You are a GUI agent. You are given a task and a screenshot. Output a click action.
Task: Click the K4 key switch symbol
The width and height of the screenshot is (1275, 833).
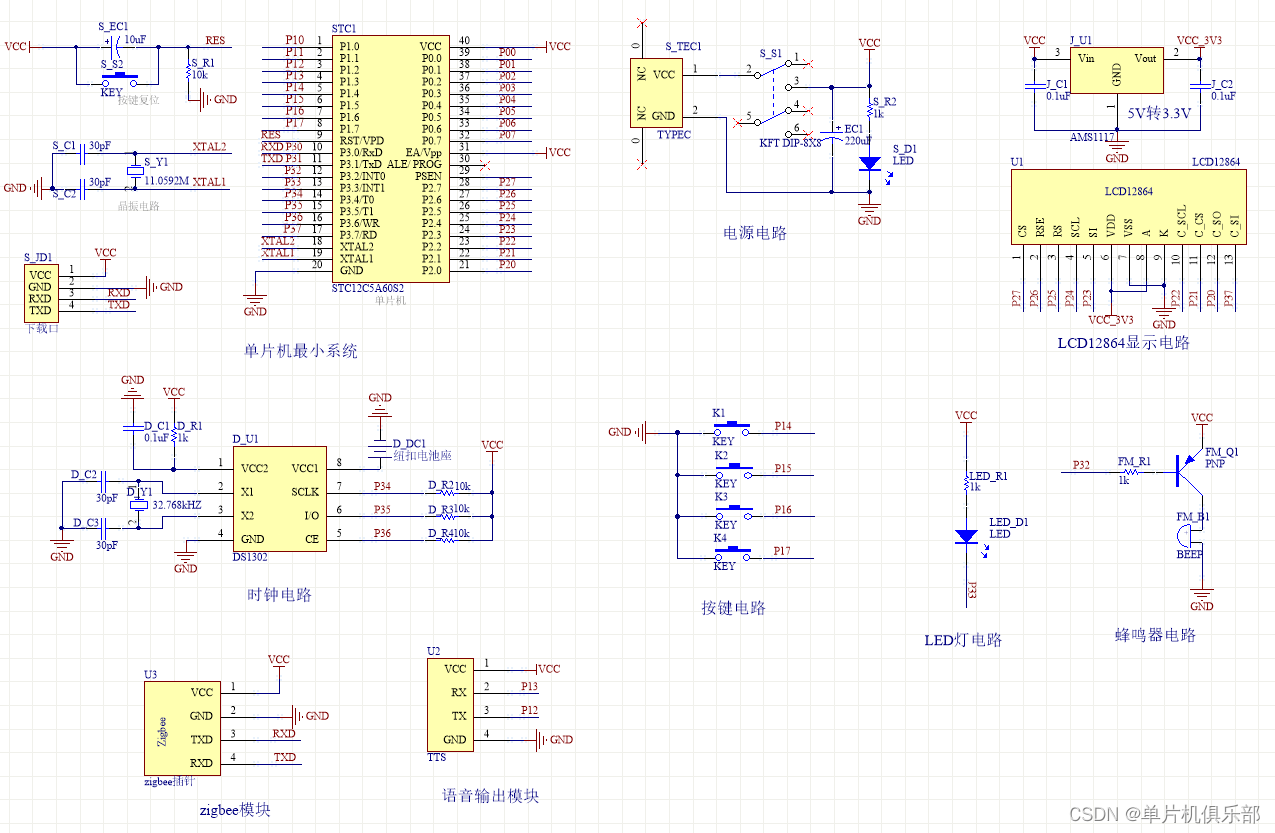click(x=731, y=551)
